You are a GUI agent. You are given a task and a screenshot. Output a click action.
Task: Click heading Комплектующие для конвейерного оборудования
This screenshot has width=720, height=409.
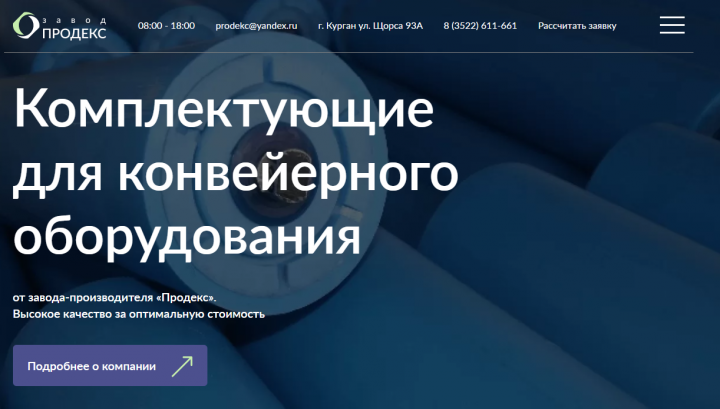click(236, 174)
